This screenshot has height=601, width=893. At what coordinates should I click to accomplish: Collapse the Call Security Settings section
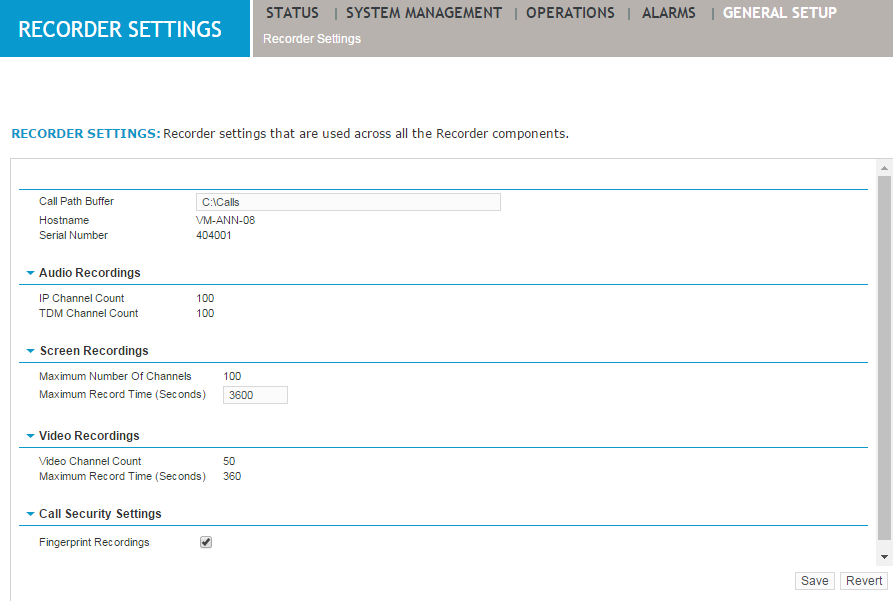[30, 513]
